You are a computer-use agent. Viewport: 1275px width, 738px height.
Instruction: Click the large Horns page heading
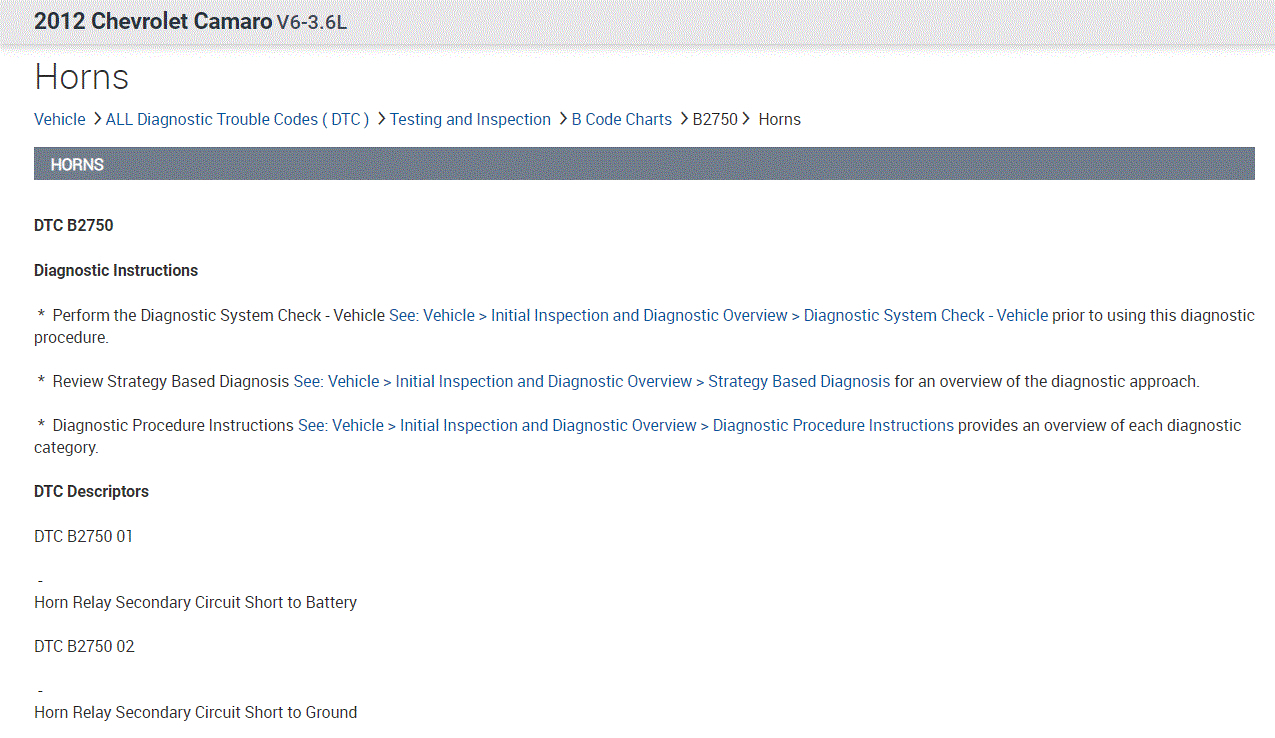pyautogui.click(x=81, y=77)
